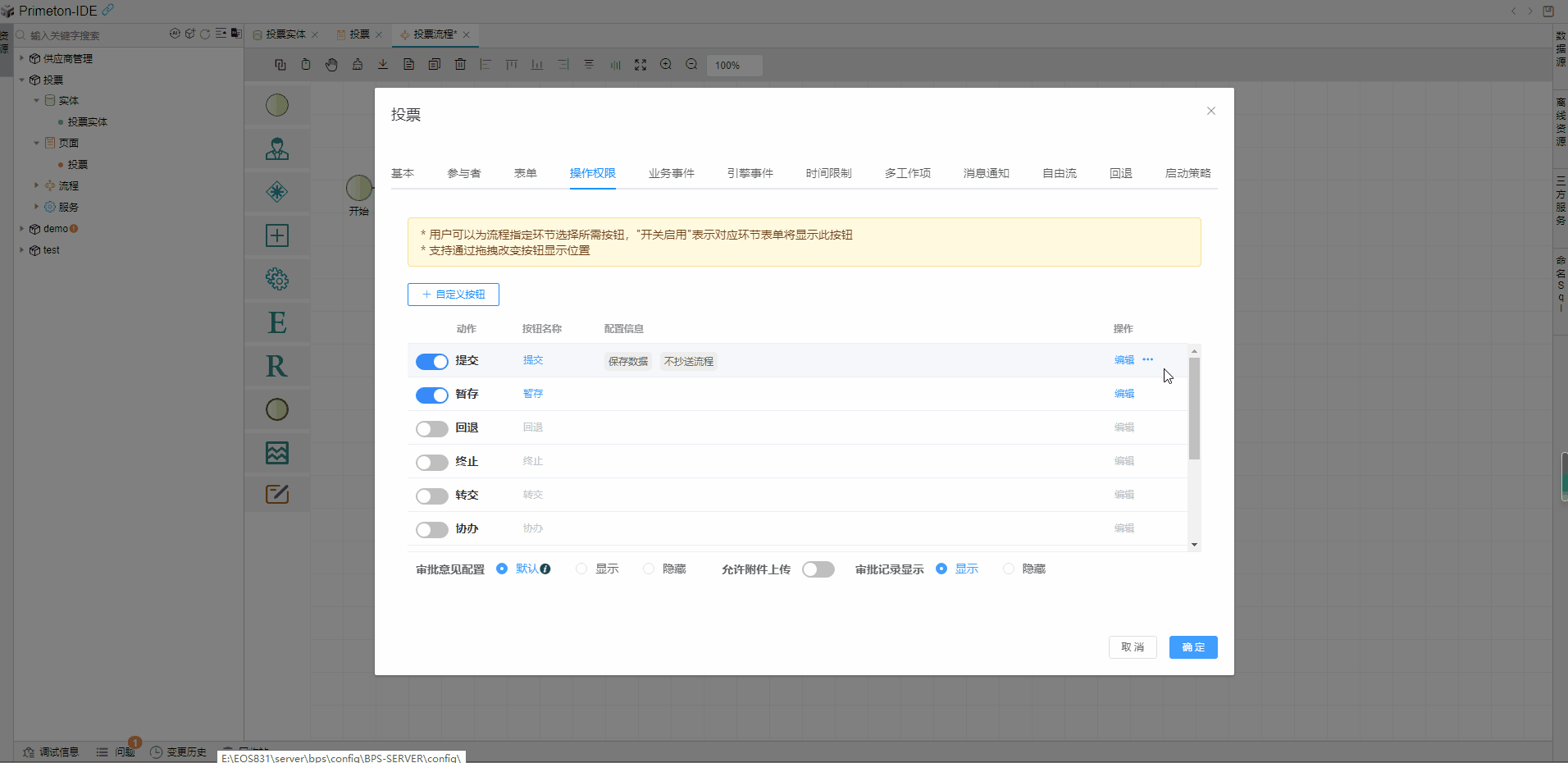Collapse the 实体 folder in tree
This screenshot has height=763, width=1568.
point(37,100)
